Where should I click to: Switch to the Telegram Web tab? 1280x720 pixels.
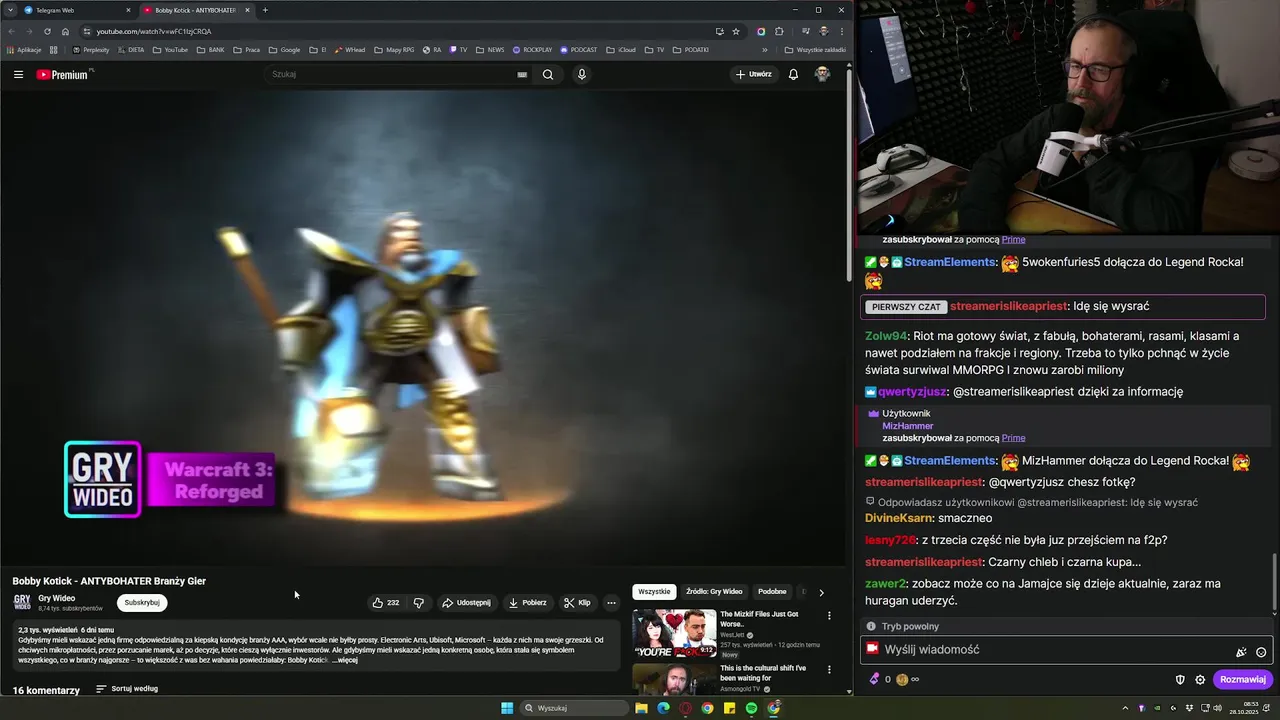click(76, 10)
